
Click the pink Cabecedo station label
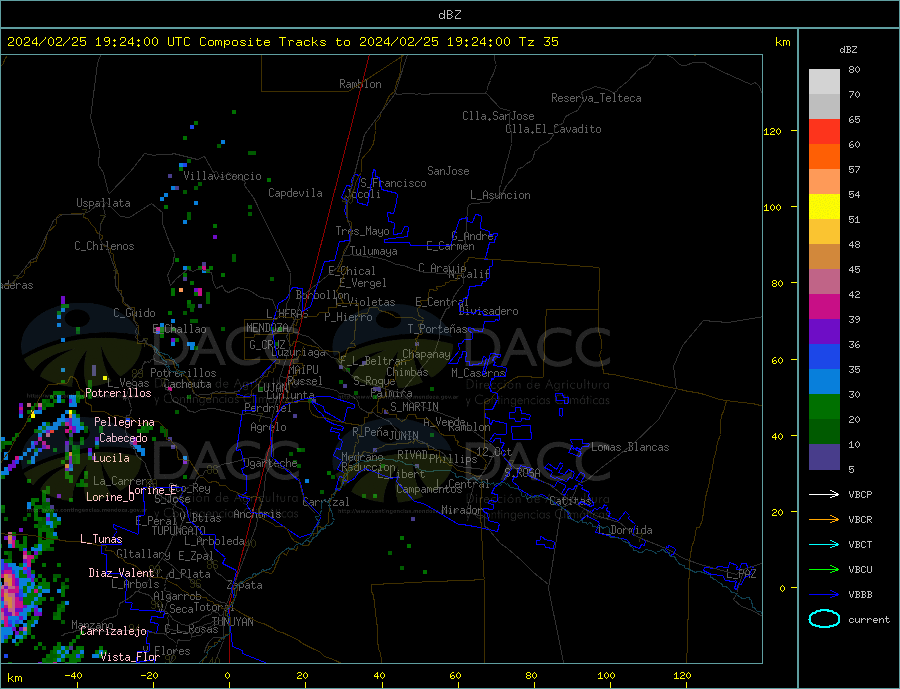123,438
